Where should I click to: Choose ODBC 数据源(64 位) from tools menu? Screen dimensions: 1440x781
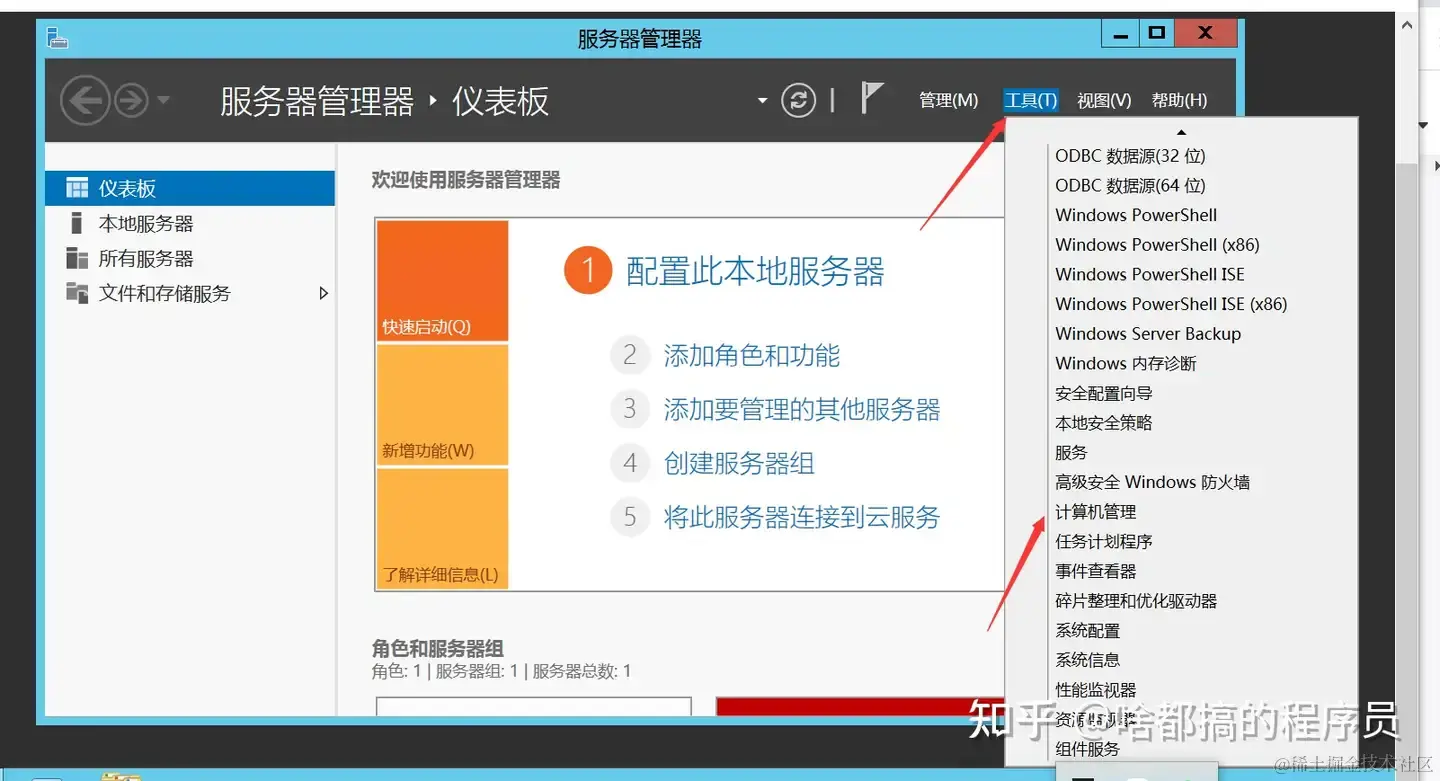click(x=1130, y=186)
